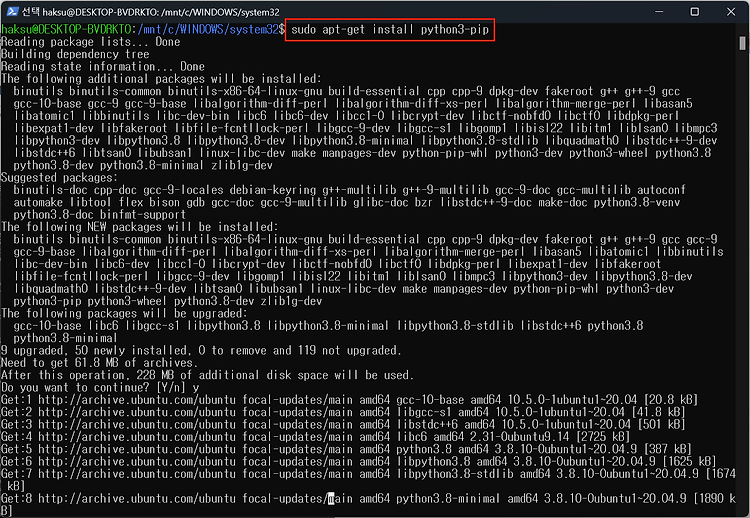750x518 pixels.
Task: Click 'The following additional packages will be installed:'
Action: [x=162, y=79]
